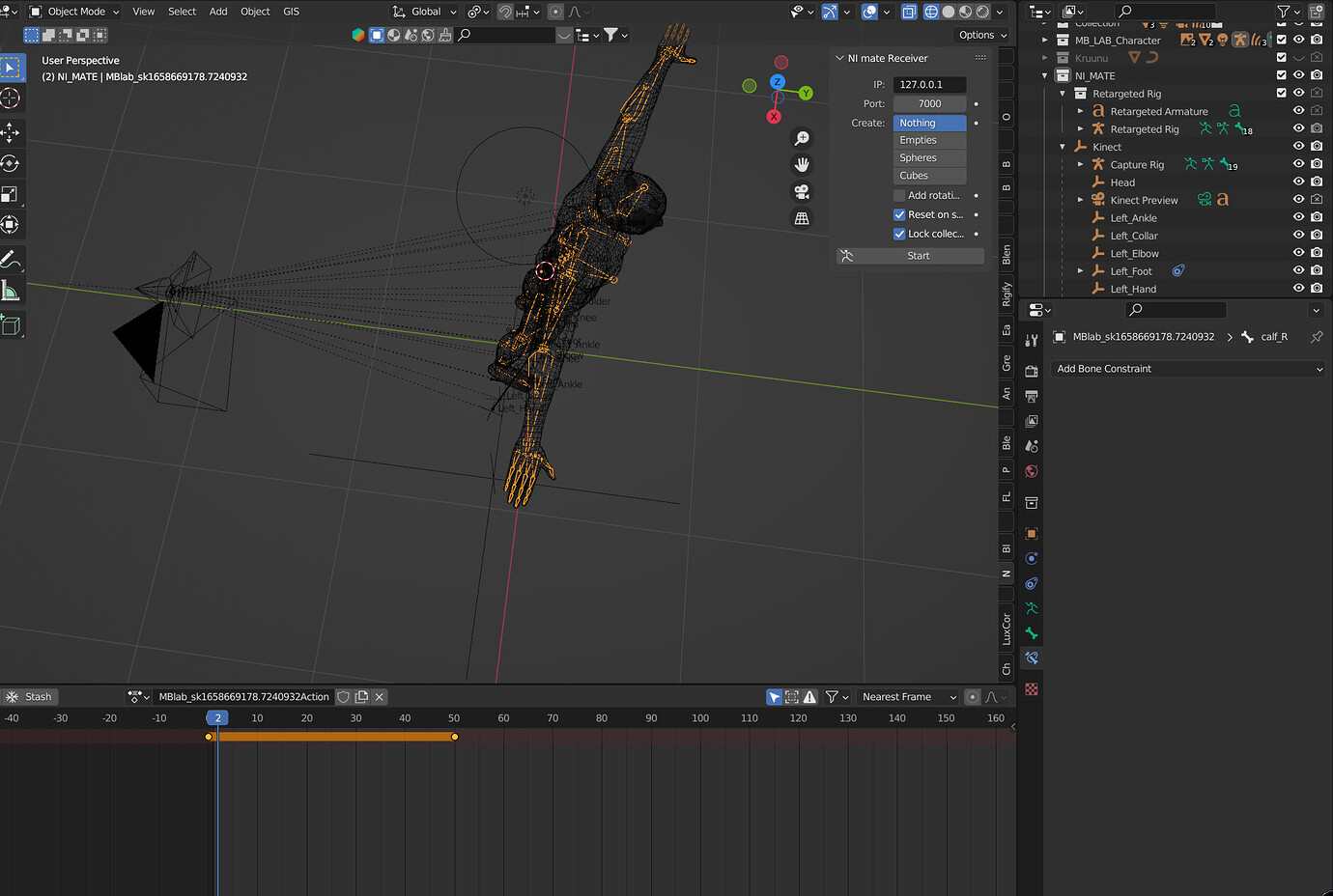Open the View menu
The width and height of the screenshot is (1333, 896).
[143, 12]
